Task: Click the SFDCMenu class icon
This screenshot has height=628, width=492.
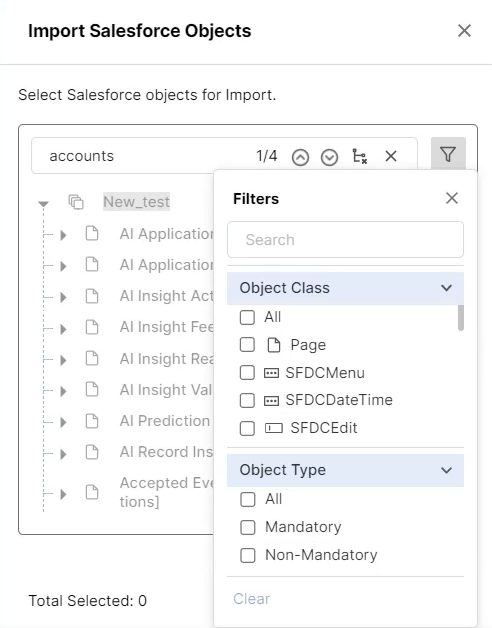Action: [x=271, y=373]
